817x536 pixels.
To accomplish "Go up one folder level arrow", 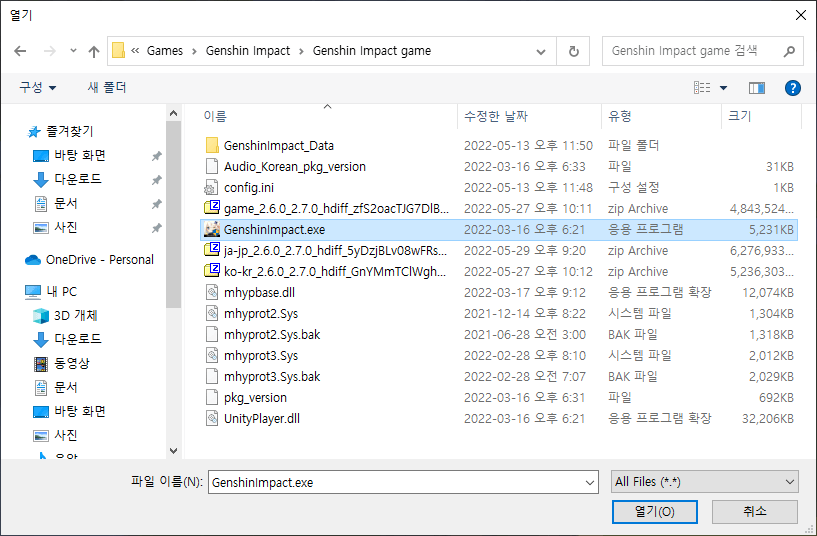I will tap(94, 51).
